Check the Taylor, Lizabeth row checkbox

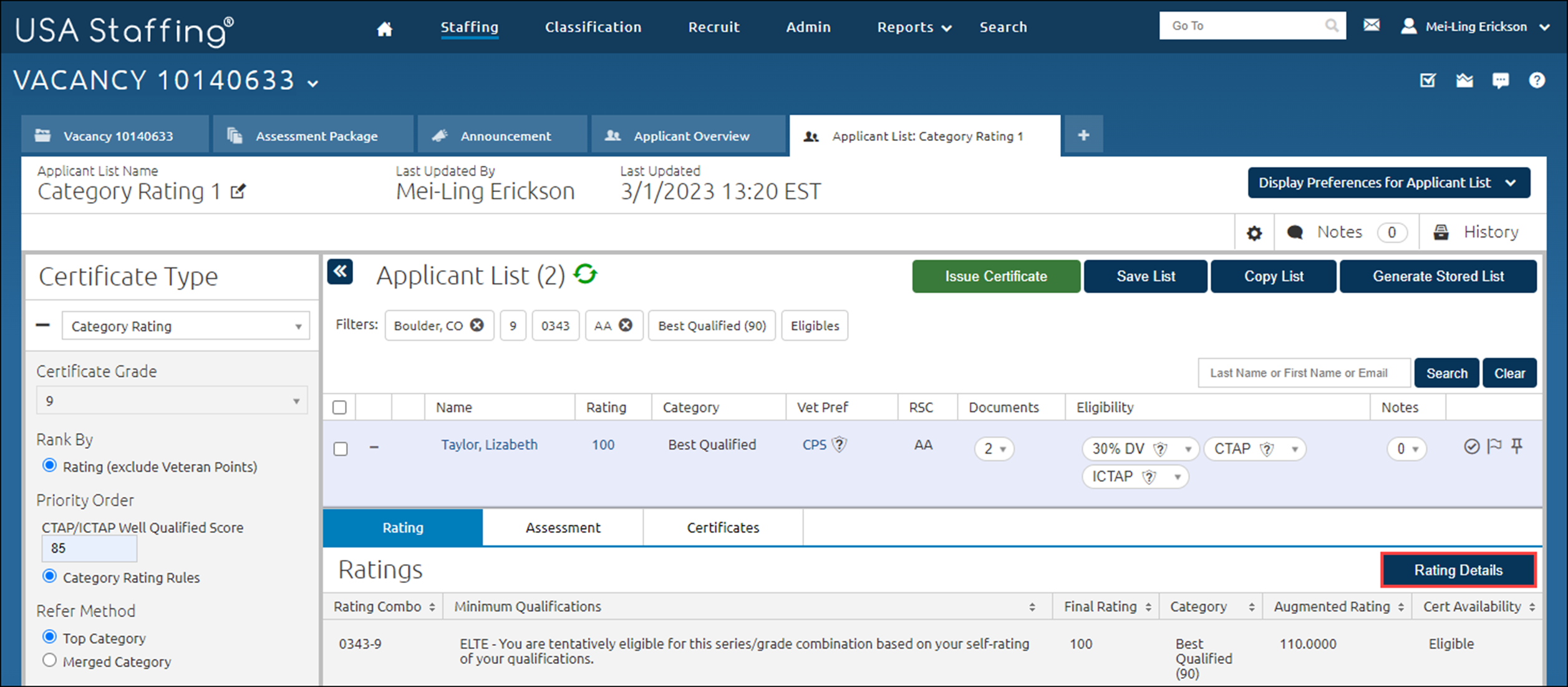pos(341,448)
